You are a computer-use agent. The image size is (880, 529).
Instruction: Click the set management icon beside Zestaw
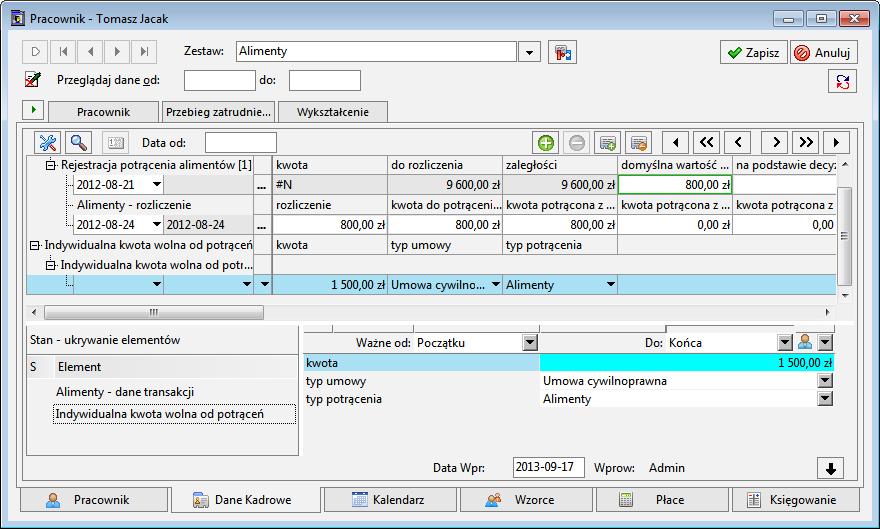[562, 53]
